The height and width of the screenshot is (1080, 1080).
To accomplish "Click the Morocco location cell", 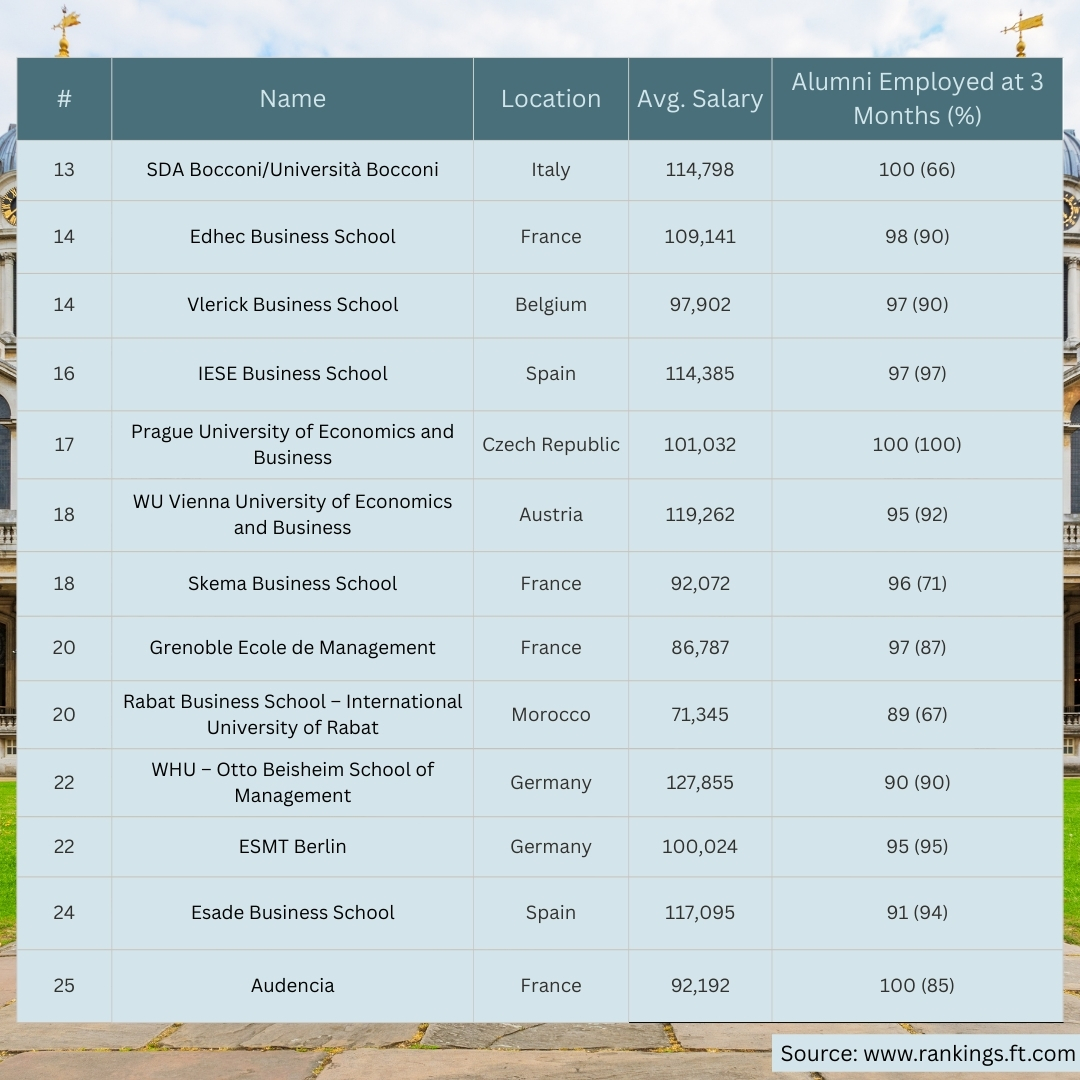I will 550,714.
